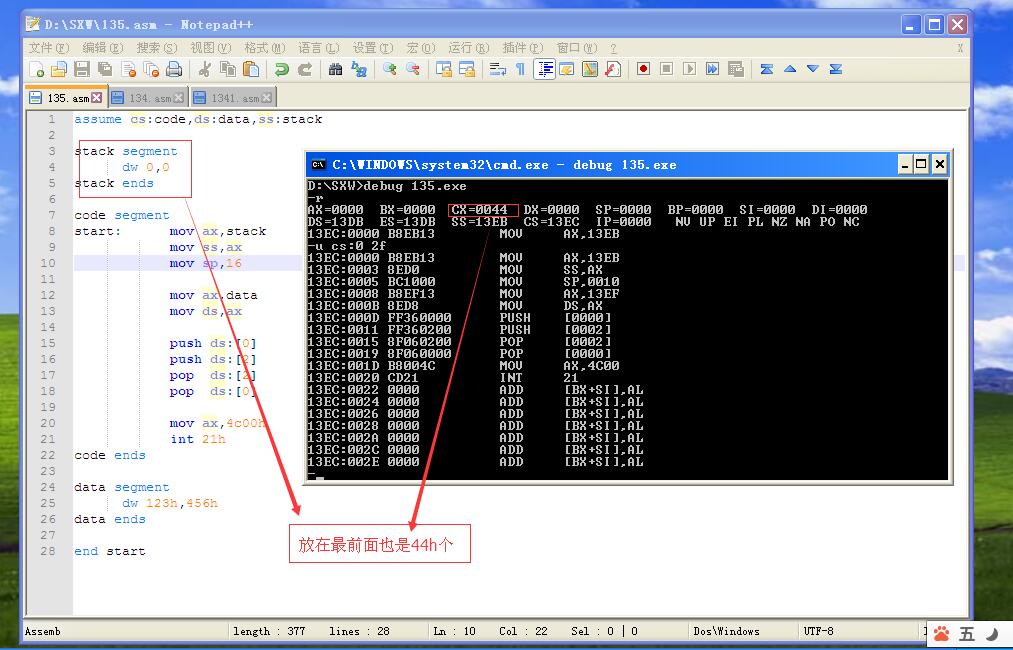
Task: Click the User Defined Language icon
Action: [x=567, y=69]
